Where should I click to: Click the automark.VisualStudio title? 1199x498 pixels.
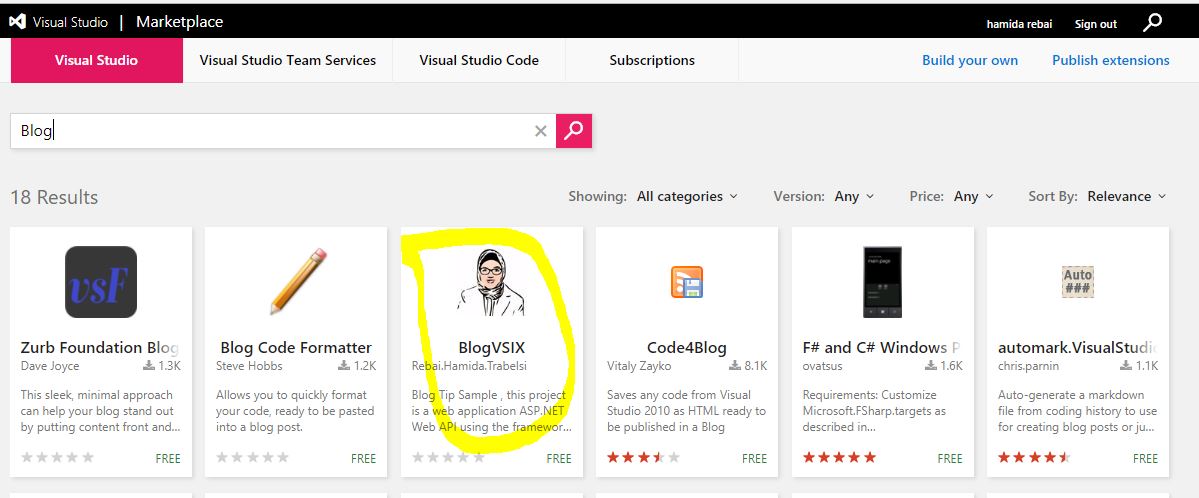click(x=1077, y=347)
